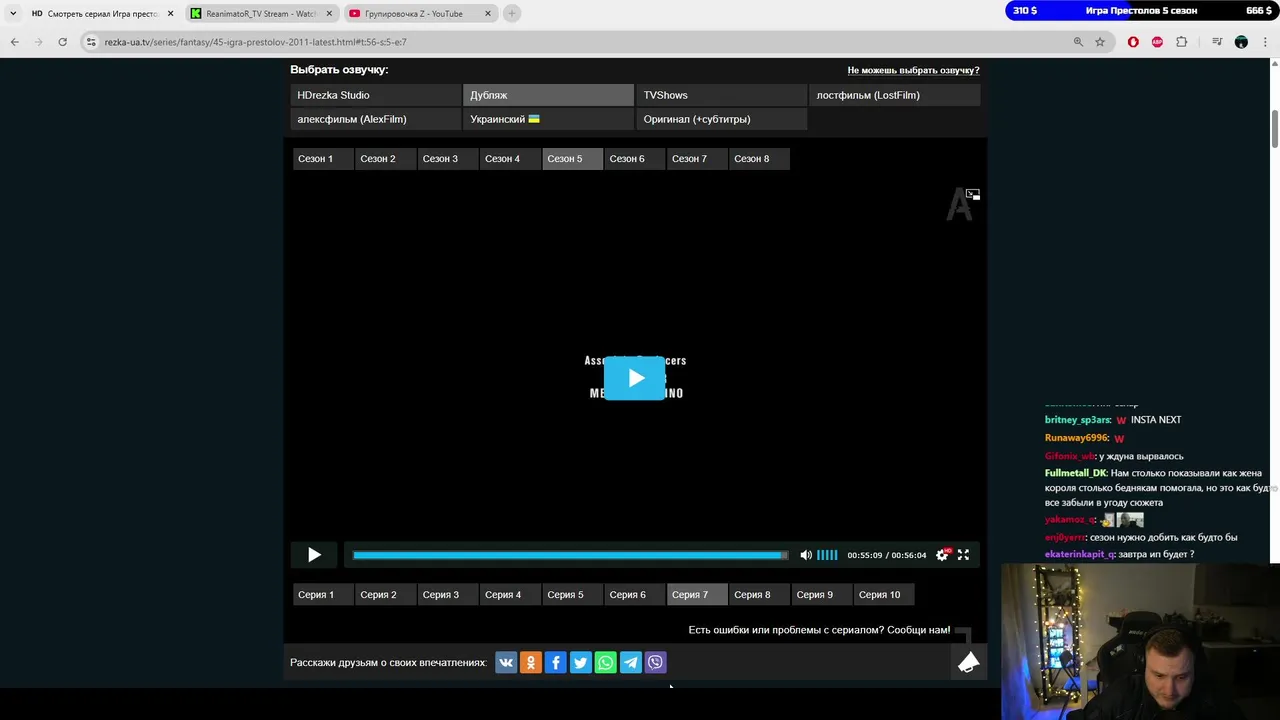Open browser media controls icon
1280x720 pixels.
1217,42
